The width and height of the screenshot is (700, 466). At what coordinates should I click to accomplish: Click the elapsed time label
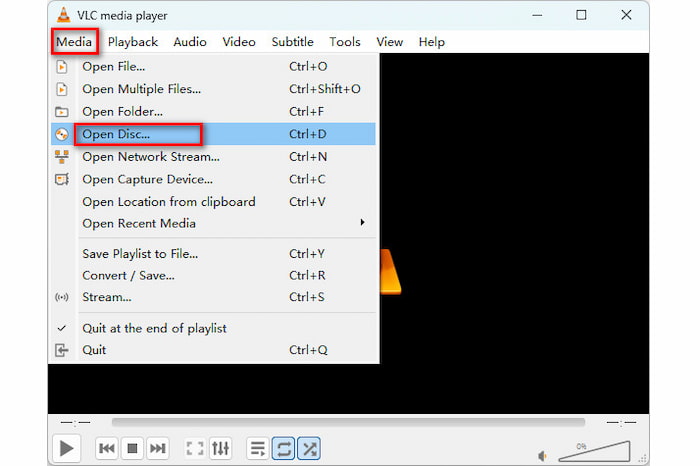point(75,422)
